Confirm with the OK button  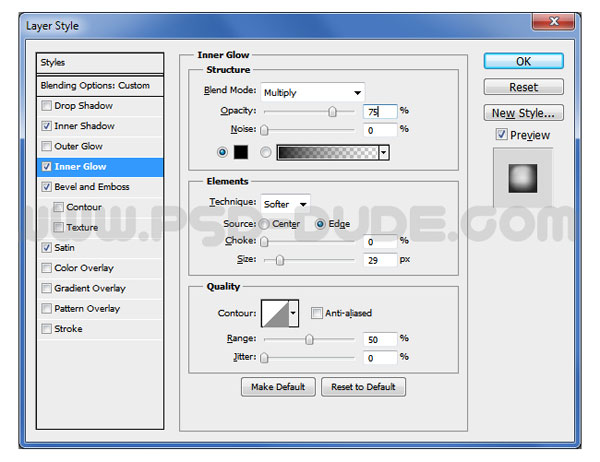coord(523,61)
